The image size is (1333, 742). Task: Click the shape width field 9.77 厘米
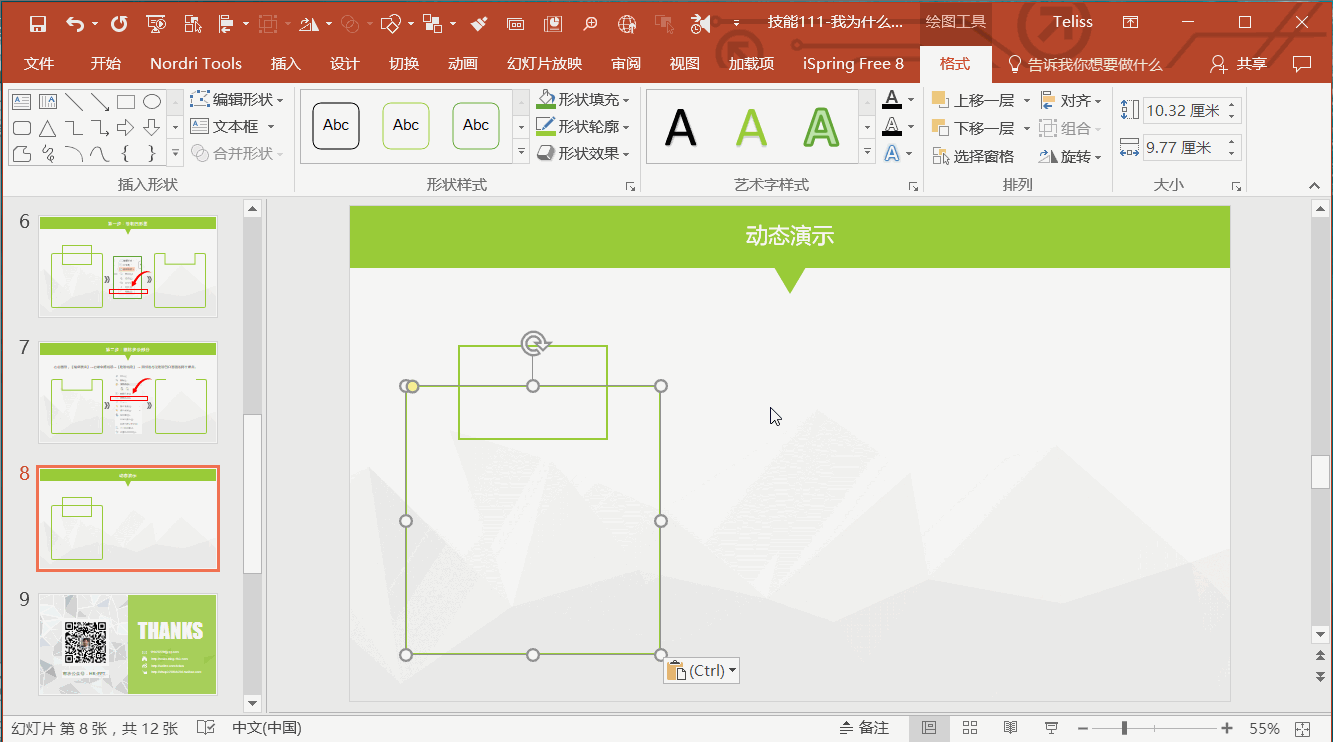click(x=1192, y=148)
